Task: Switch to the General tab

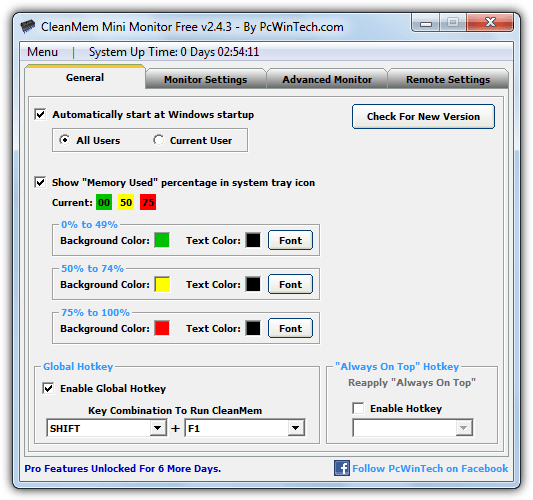Action: click(85, 77)
